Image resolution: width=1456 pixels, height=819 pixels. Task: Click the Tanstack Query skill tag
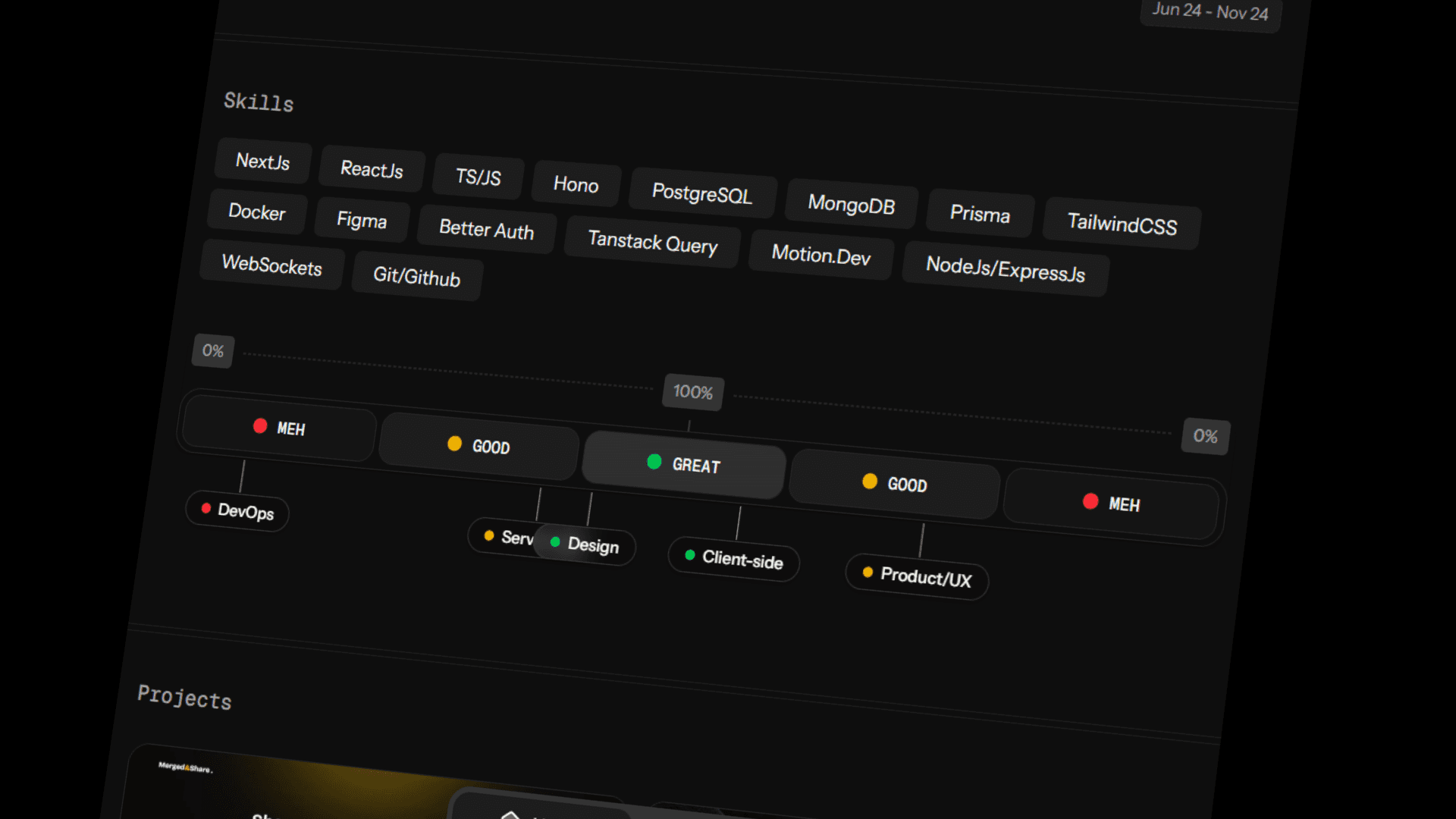(x=651, y=244)
